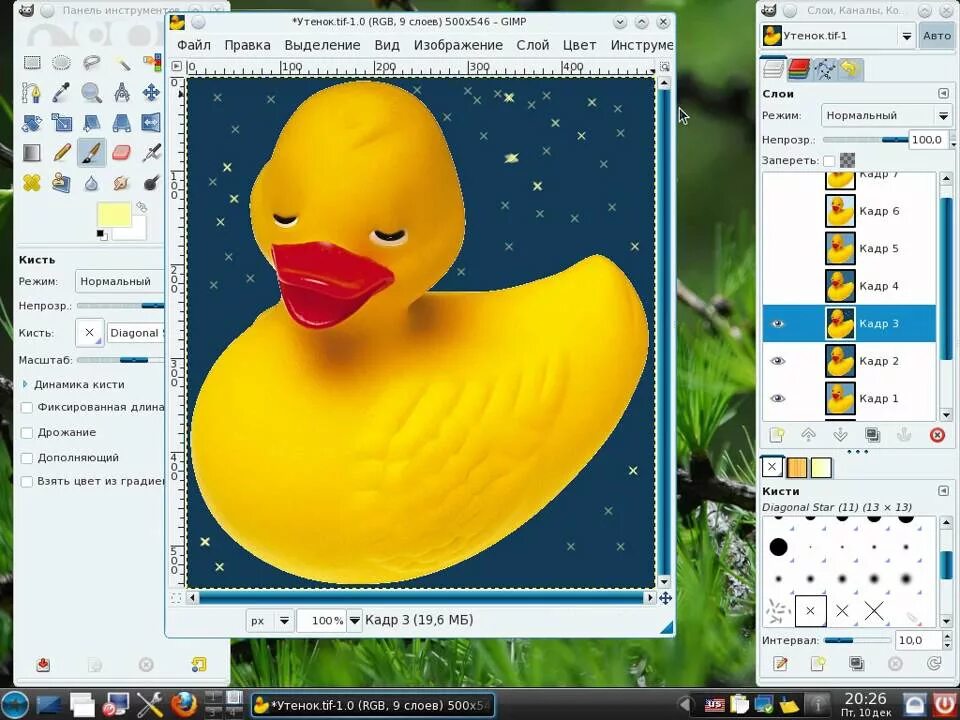Choose the Zoom magnifier tool

(x=91, y=92)
